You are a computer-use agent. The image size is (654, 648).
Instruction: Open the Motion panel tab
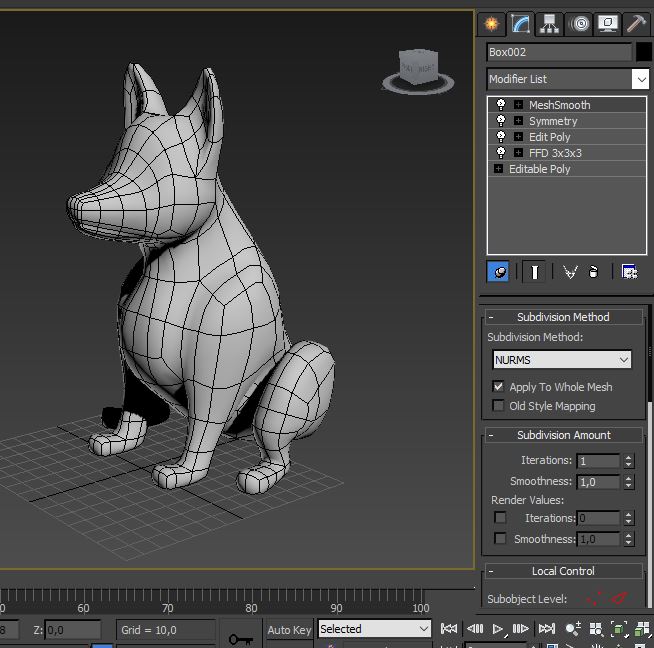578,23
